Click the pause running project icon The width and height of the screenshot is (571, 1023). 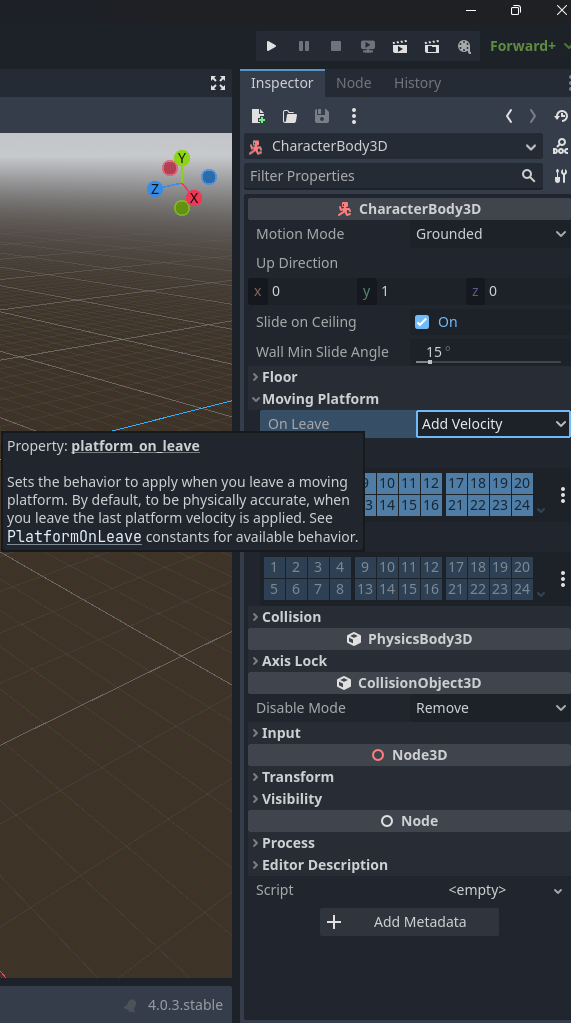tap(304, 46)
